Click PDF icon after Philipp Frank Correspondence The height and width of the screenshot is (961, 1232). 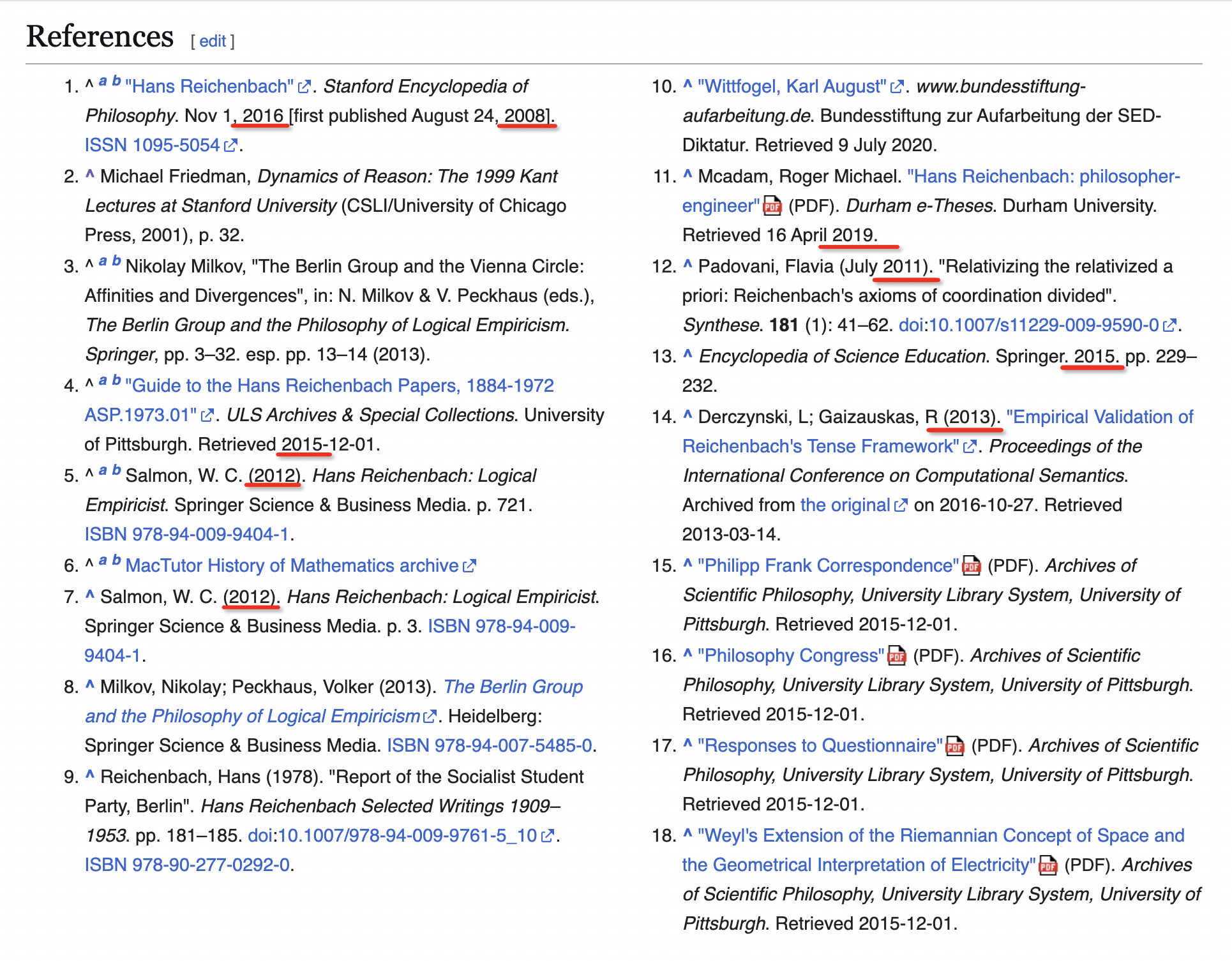click(972, 565)
